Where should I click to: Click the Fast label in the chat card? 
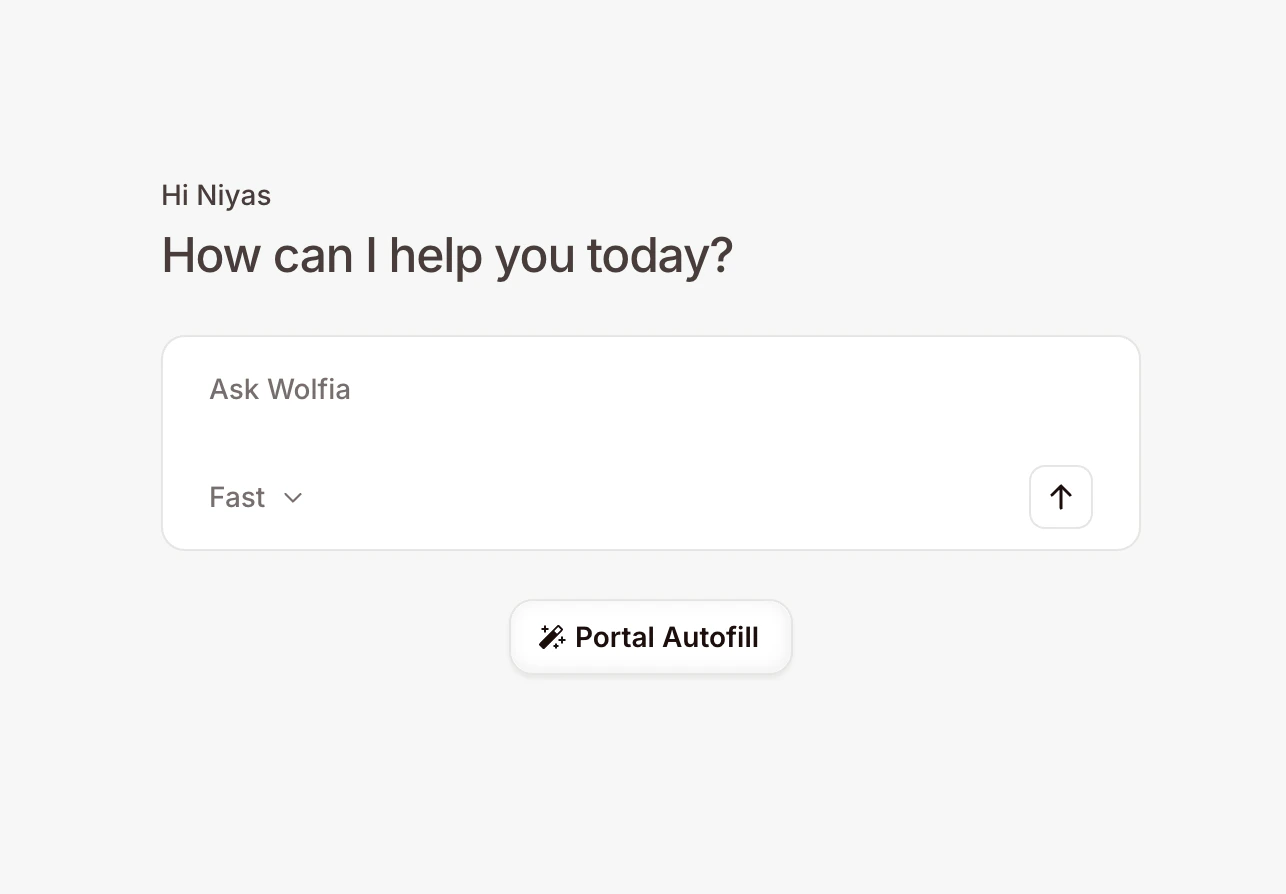coord(236,497)
